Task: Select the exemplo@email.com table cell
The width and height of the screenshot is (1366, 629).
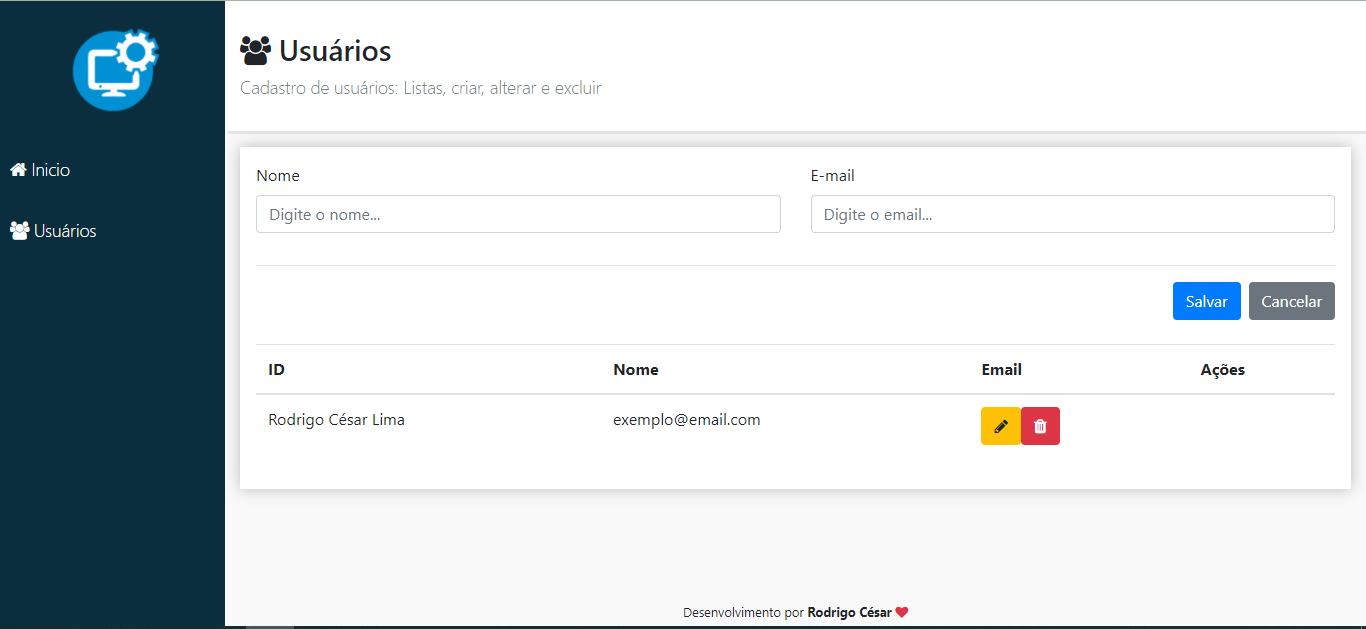Action: coord(686,420)
